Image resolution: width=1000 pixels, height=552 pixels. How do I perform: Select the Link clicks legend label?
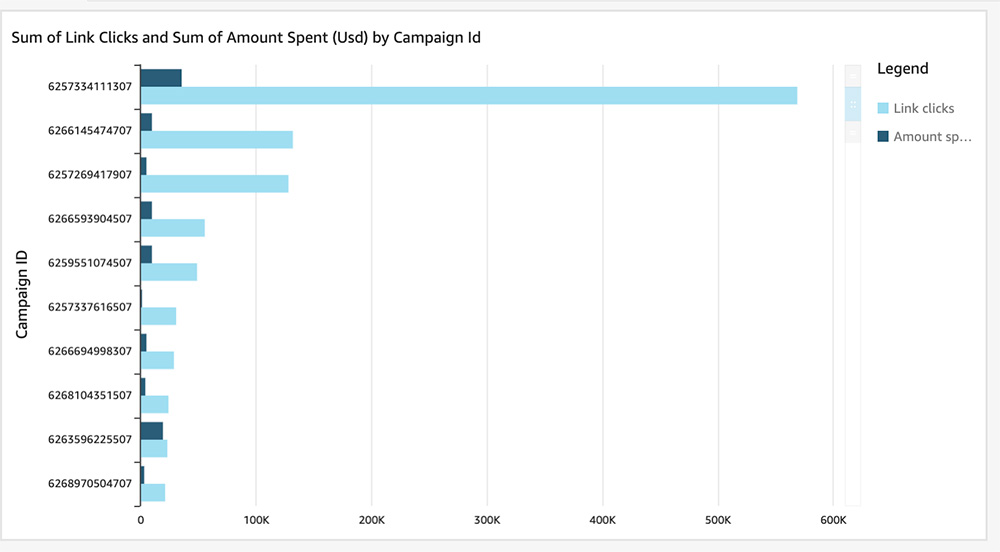(x=924, y=108)
